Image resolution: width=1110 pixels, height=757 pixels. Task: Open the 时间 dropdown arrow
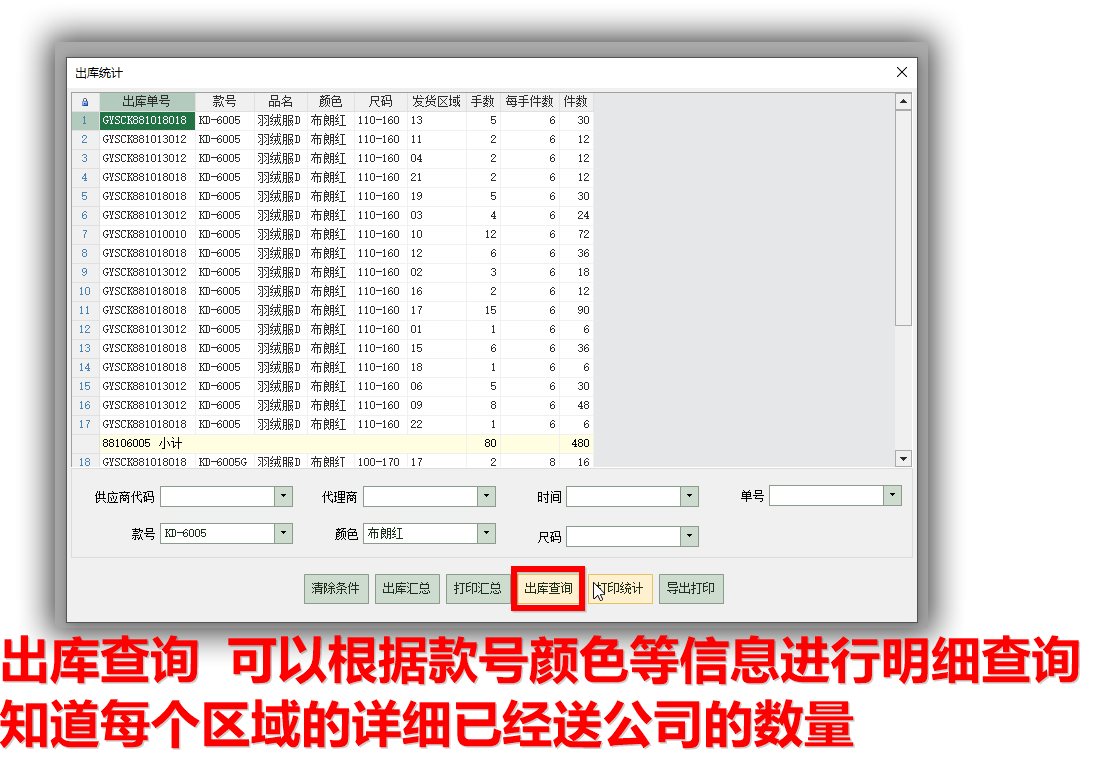tap(689, 496)
